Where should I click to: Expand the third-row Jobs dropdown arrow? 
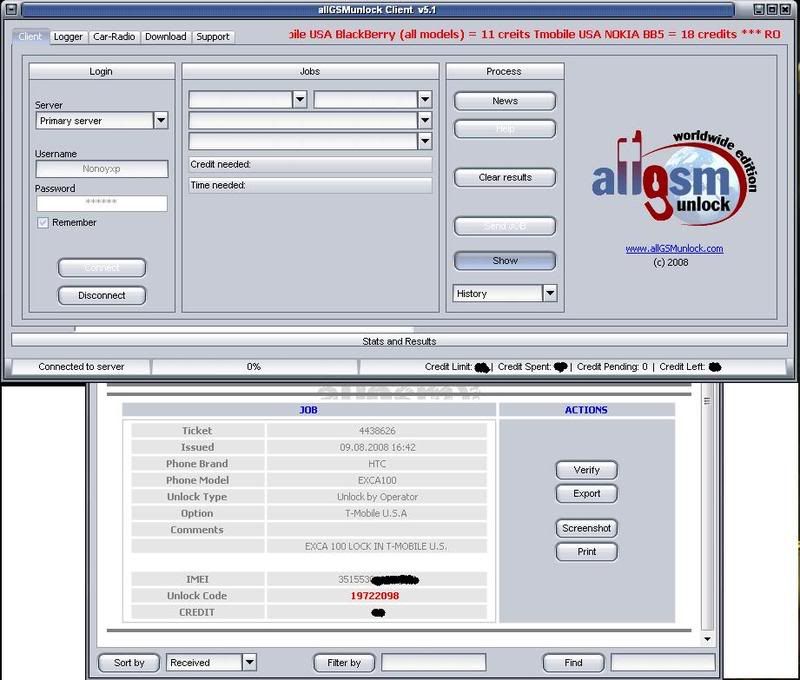pos(424,141)
